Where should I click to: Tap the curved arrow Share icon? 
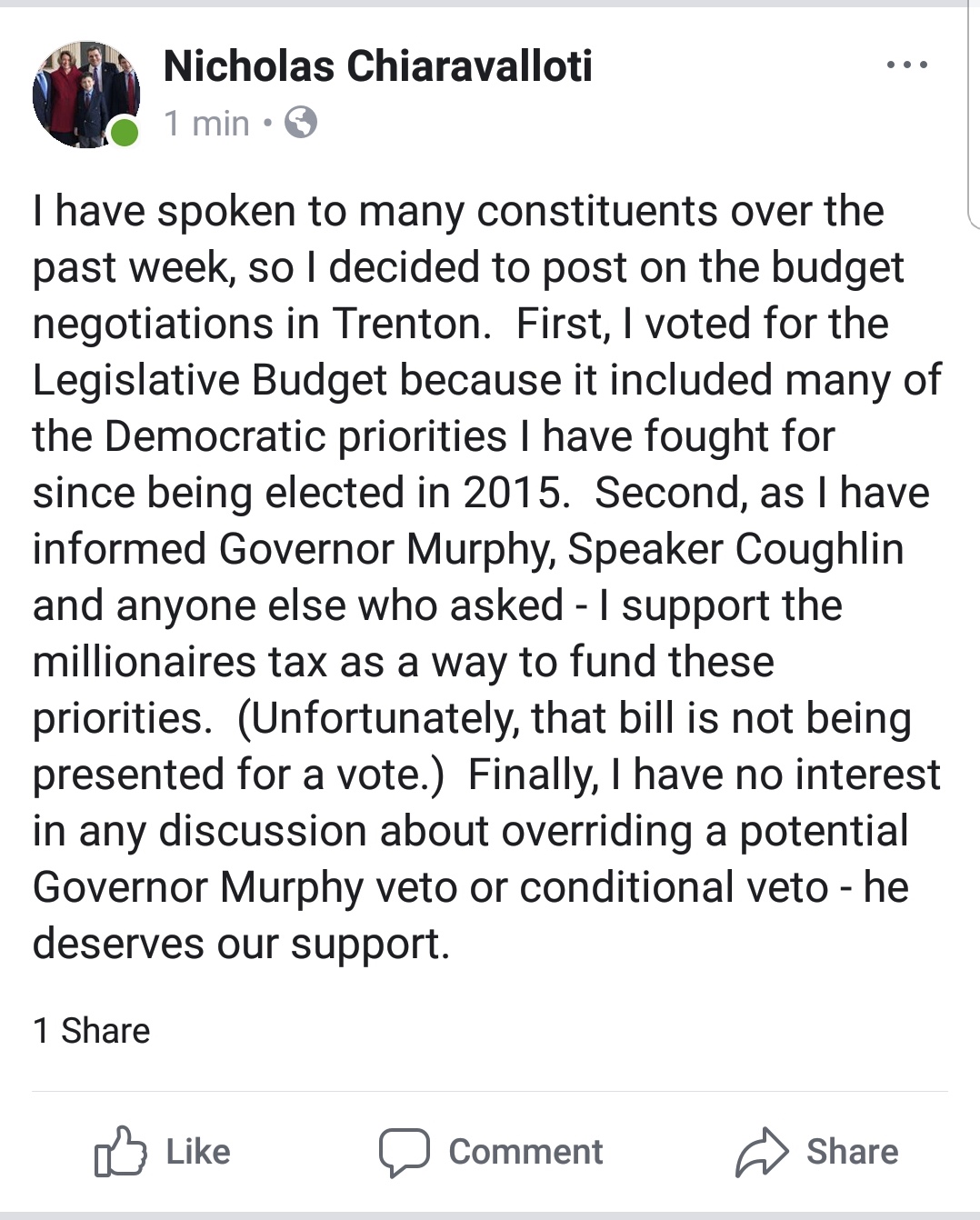pos(762,1152)
